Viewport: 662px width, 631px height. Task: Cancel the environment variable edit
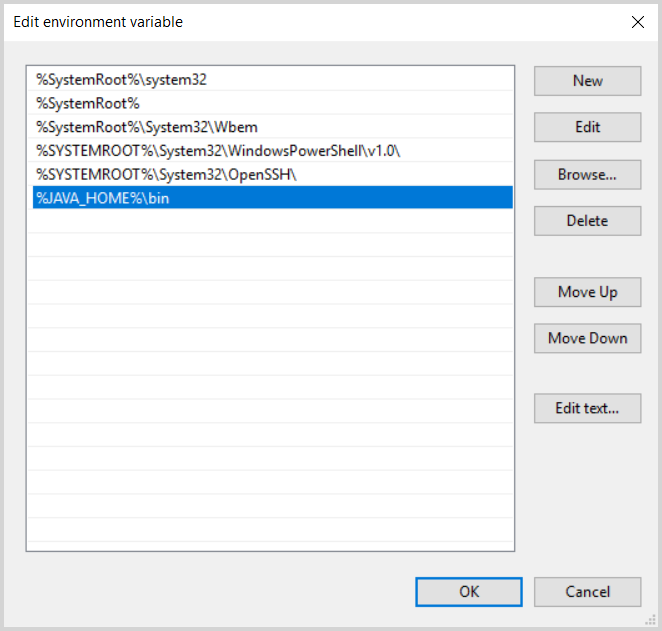pyautogui.click(x=587, y=591)
